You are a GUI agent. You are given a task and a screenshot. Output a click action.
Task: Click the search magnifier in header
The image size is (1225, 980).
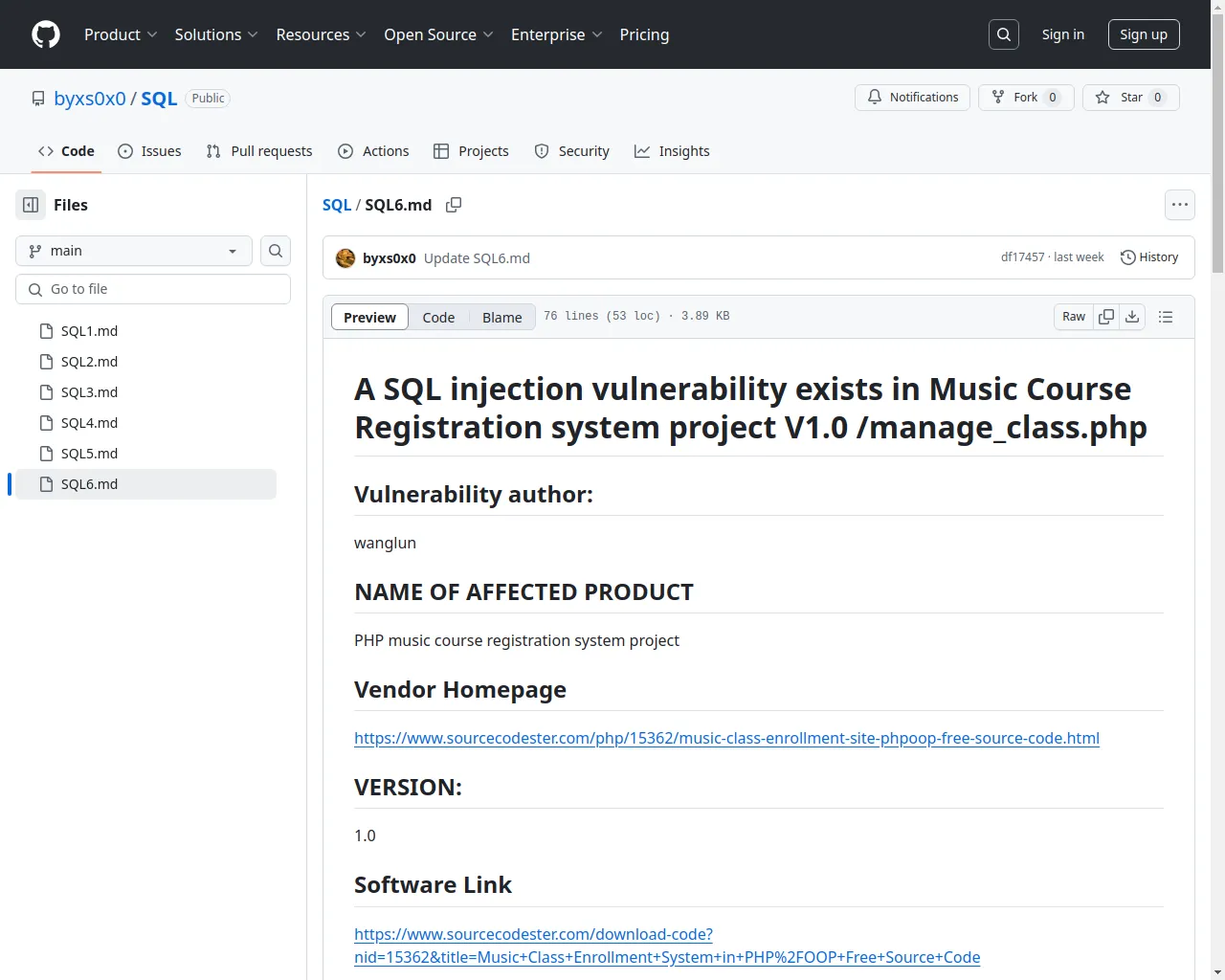tap(1004, 34)
